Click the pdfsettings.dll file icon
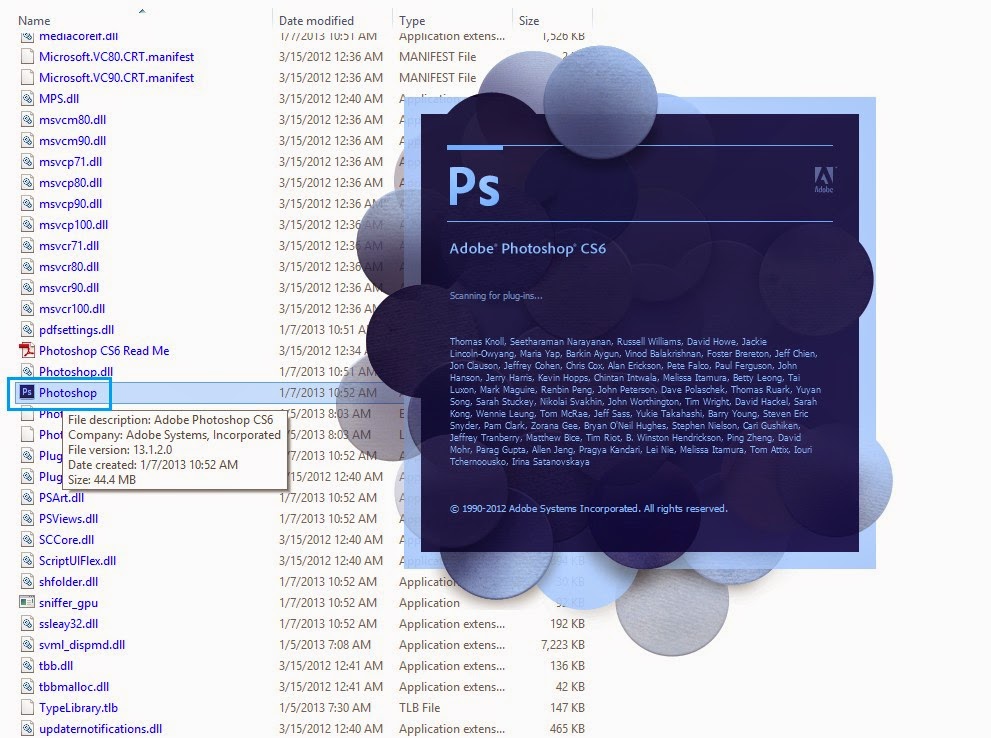Viewport: 991px width, 738px height. coord(27,329)
